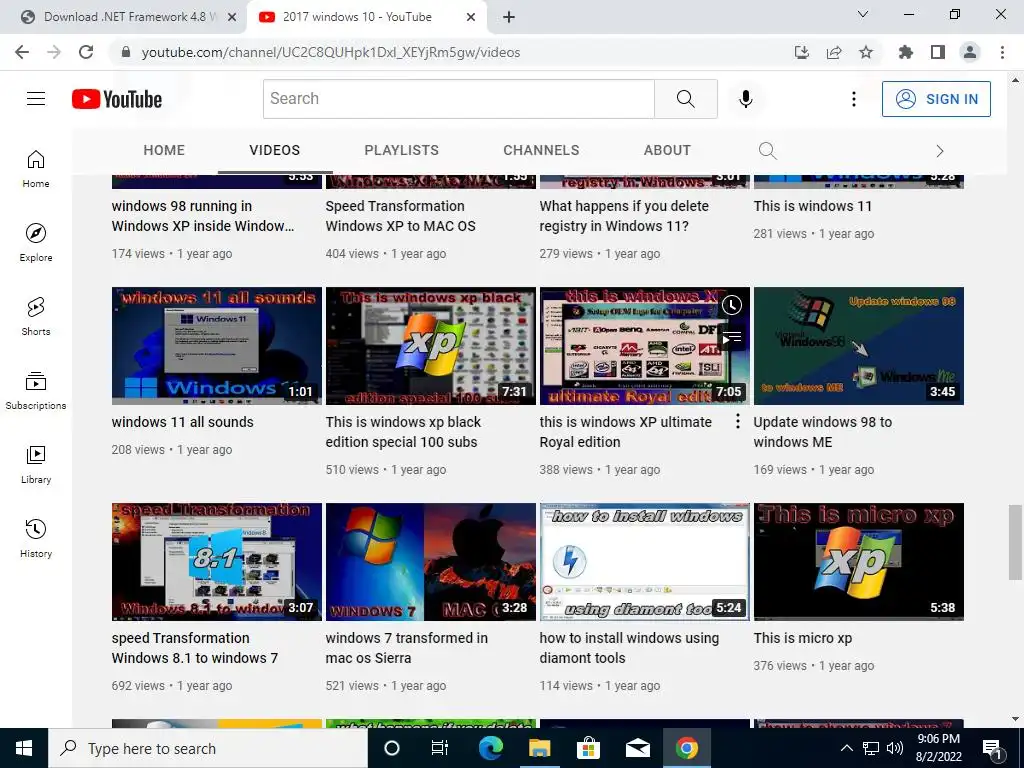Open File Explorer from taskbar
The image size is (1024, 768).
coord(539,748)
